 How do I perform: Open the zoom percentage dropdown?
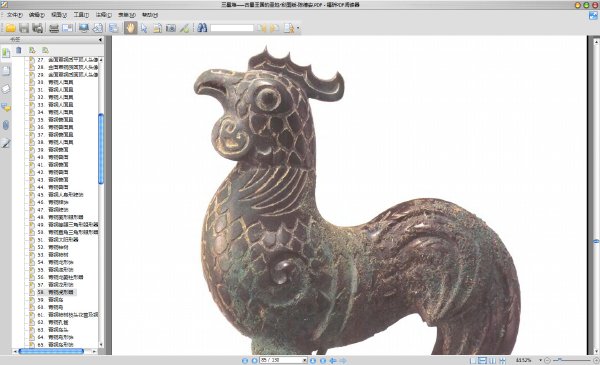(x=540, y=360)
